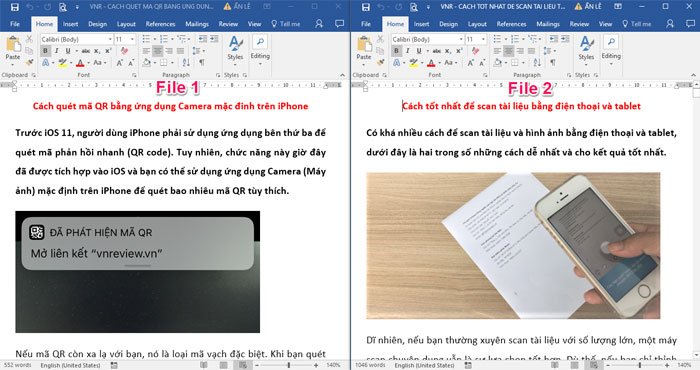Open font size dropdown in left window

132,39
